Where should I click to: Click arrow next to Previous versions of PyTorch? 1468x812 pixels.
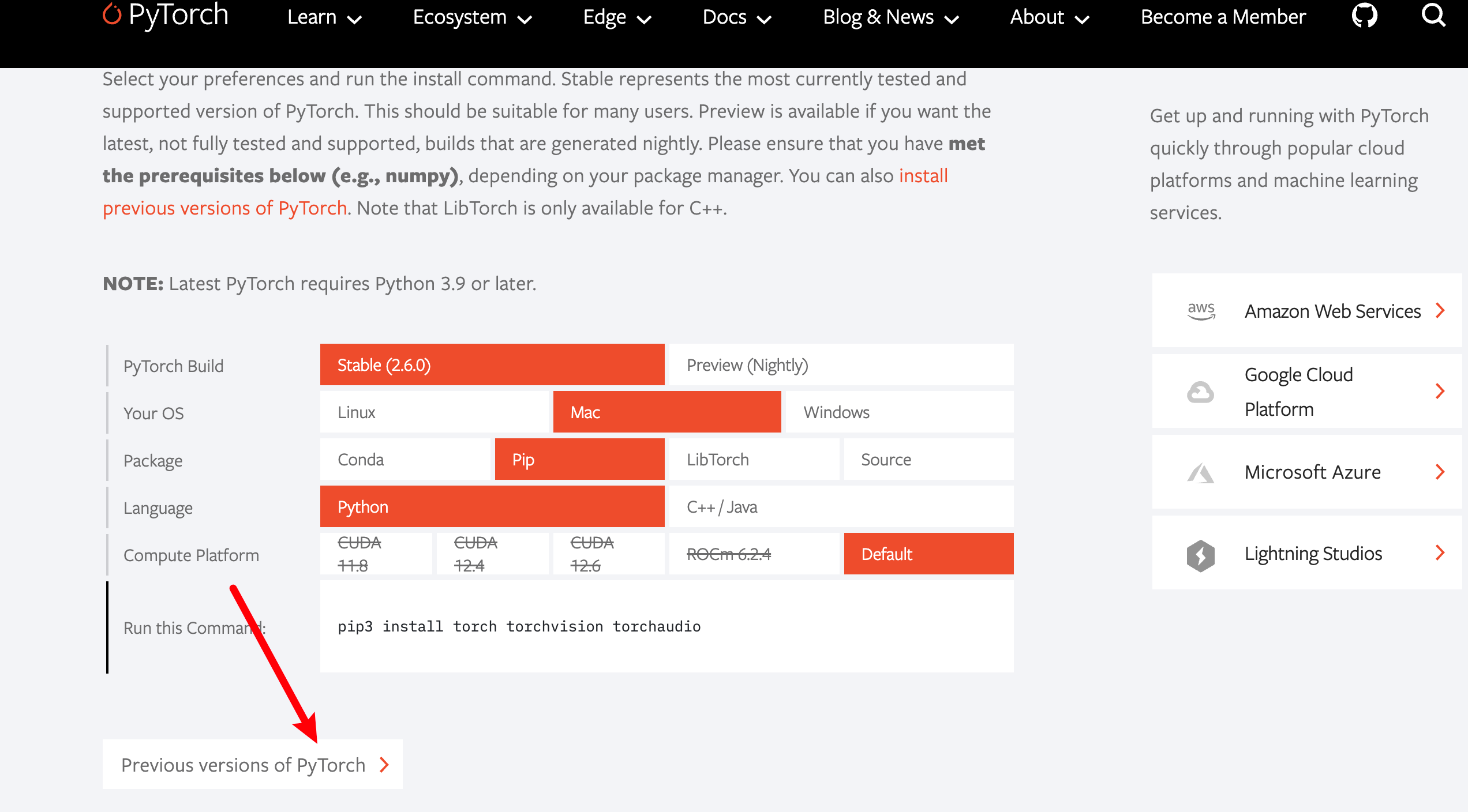click(384, 765)
